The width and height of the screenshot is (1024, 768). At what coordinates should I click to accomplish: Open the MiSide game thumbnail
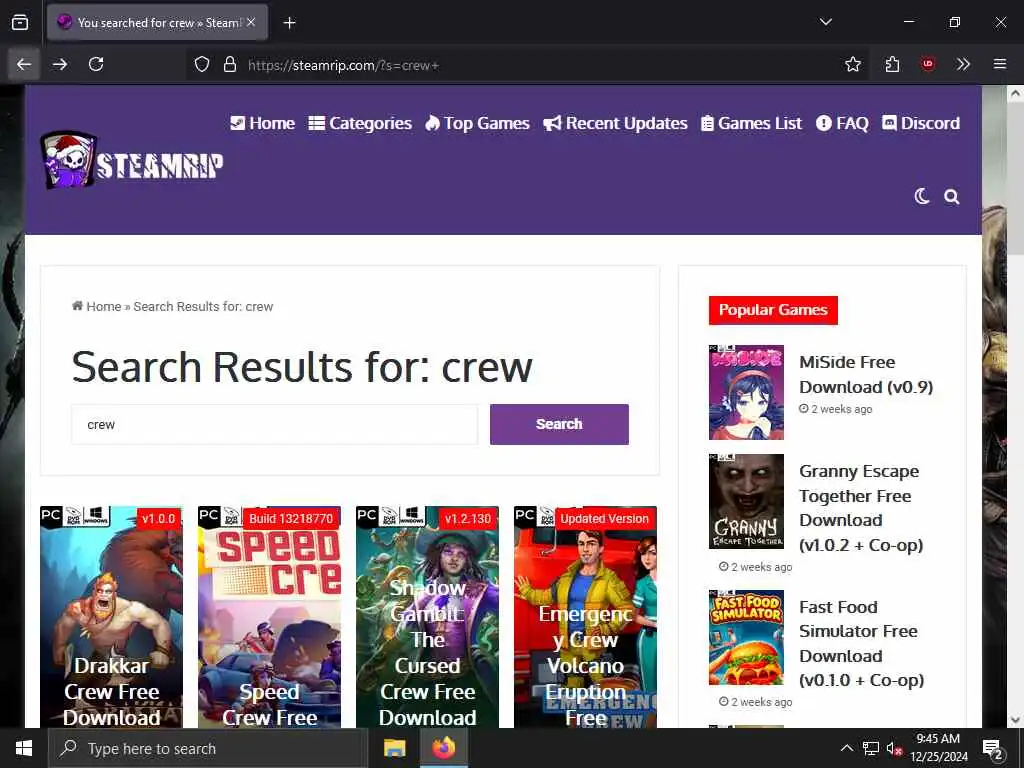[746, 392]
